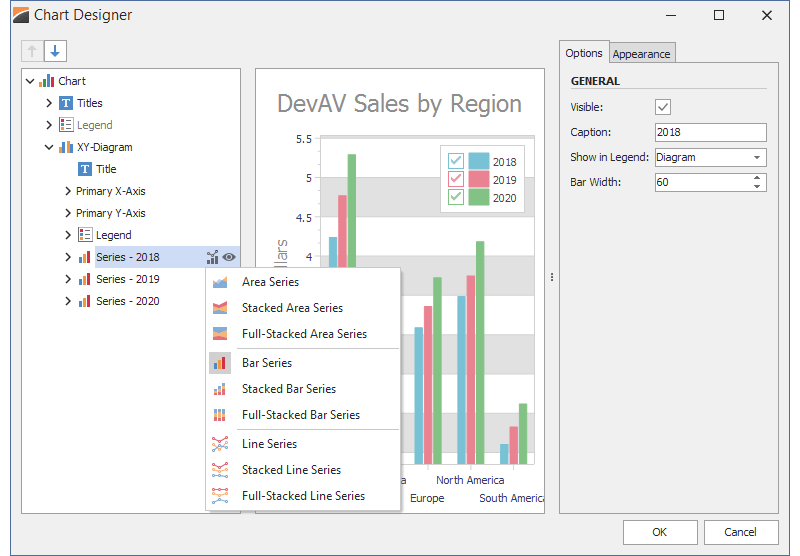Pick the Full-Stacked Bar Series icon
The width and height of the screenshot is (800, 556).
[220, 415]
